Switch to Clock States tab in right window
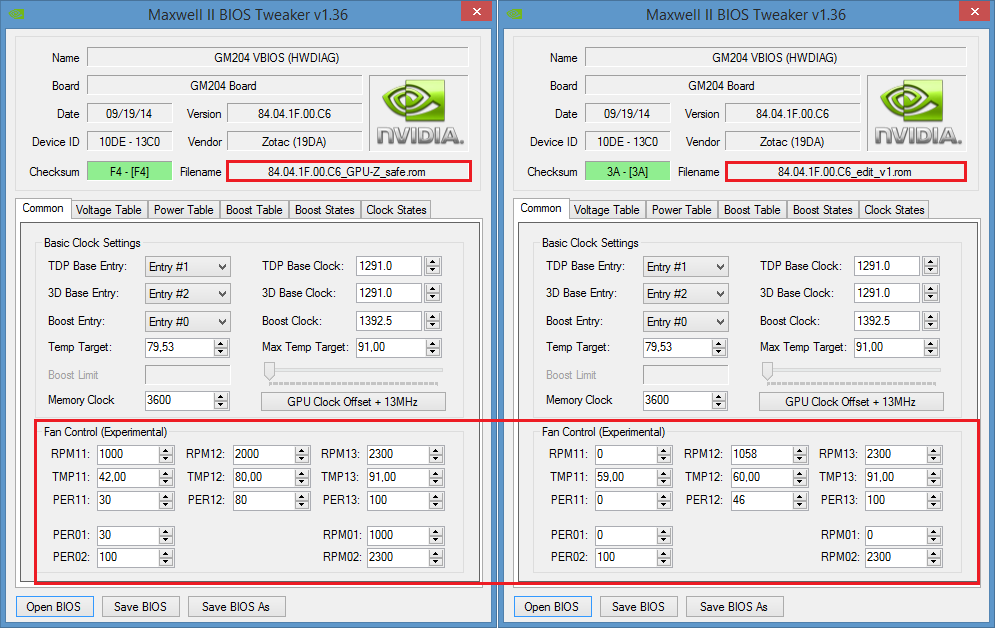The height and width of the screenshot is (628, 995). (x=894, y=210)
